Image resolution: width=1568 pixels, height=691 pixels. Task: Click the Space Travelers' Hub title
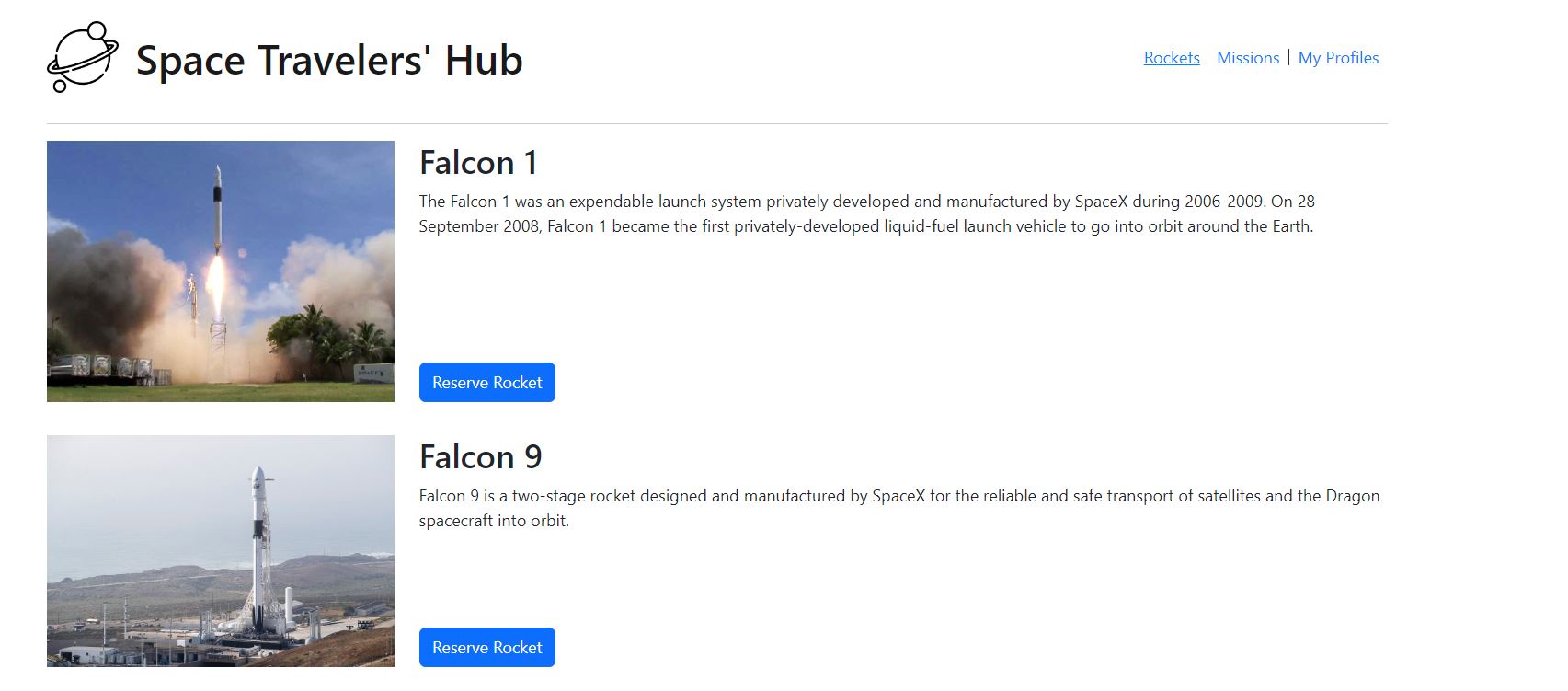point(329,60)
